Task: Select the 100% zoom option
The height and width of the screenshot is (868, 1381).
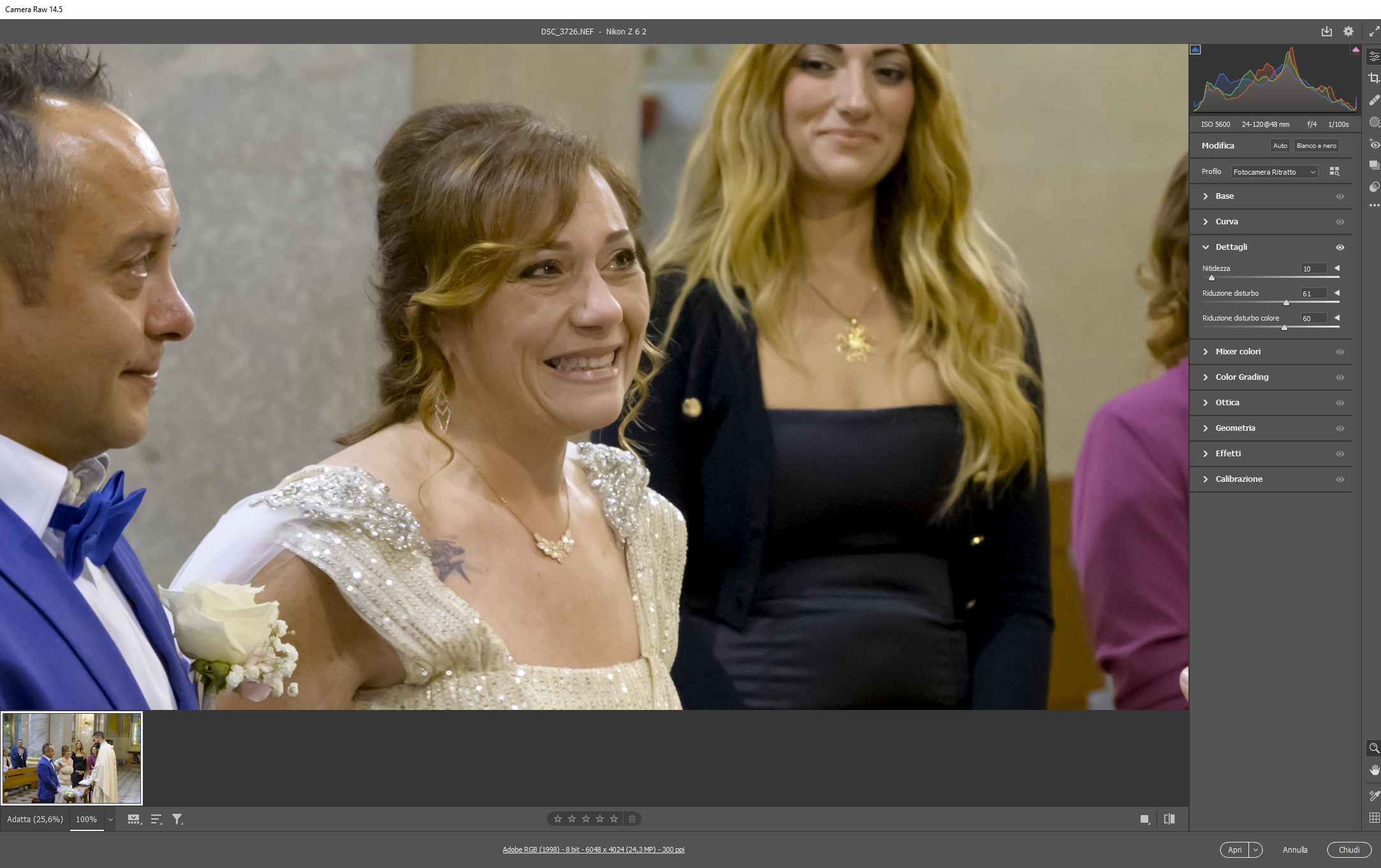Action: pos(86,820)
